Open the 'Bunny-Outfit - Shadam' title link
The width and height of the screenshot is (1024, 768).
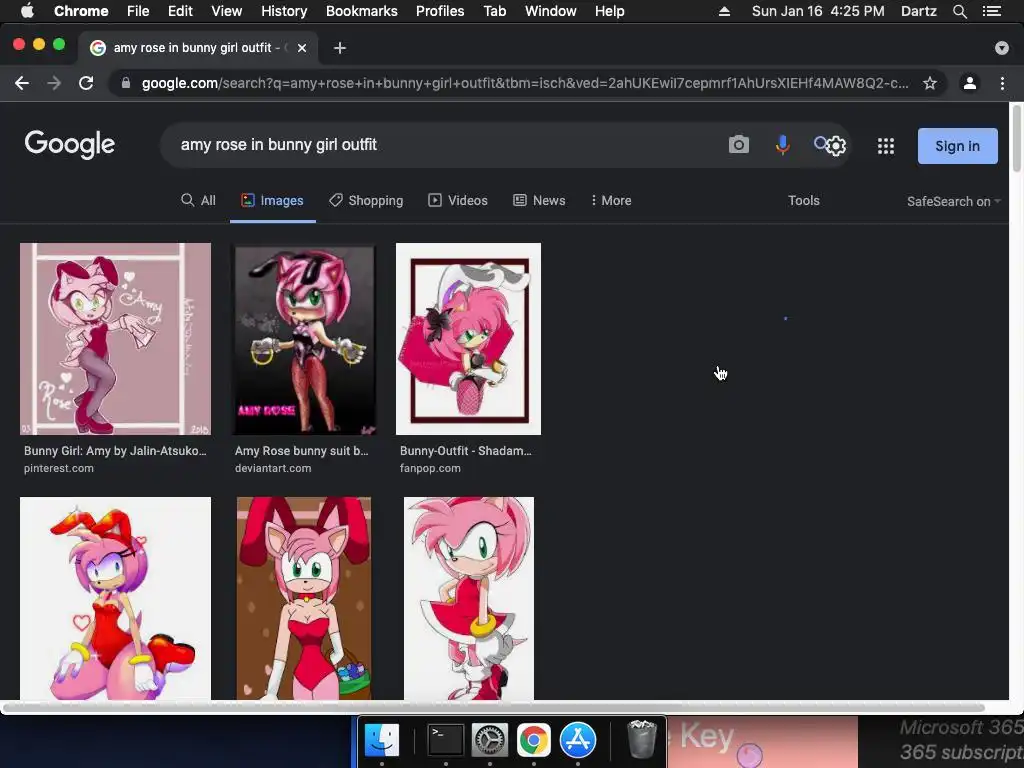pos(466,451)
